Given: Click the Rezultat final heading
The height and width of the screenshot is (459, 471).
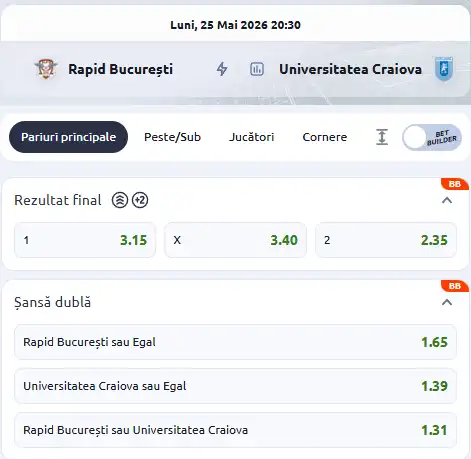Looking at the screenshot, I should (58, 200).
